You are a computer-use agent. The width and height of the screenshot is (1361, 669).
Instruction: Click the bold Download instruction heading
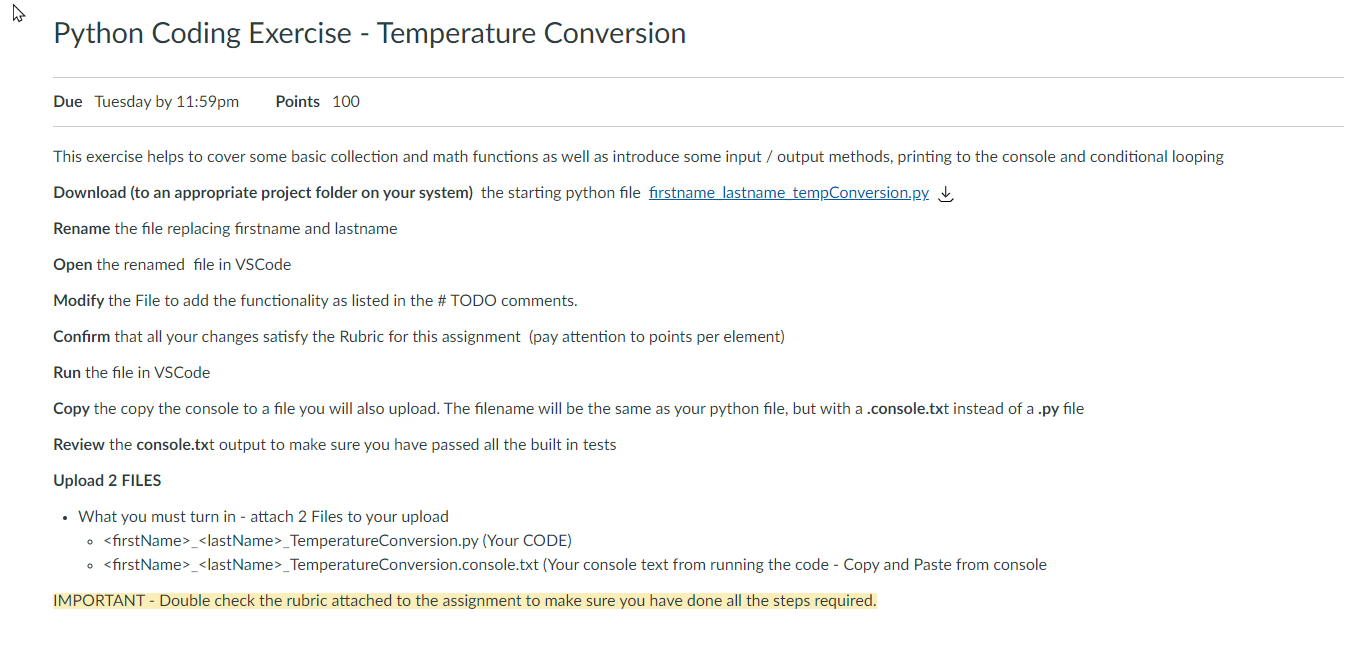coord(263,193)
